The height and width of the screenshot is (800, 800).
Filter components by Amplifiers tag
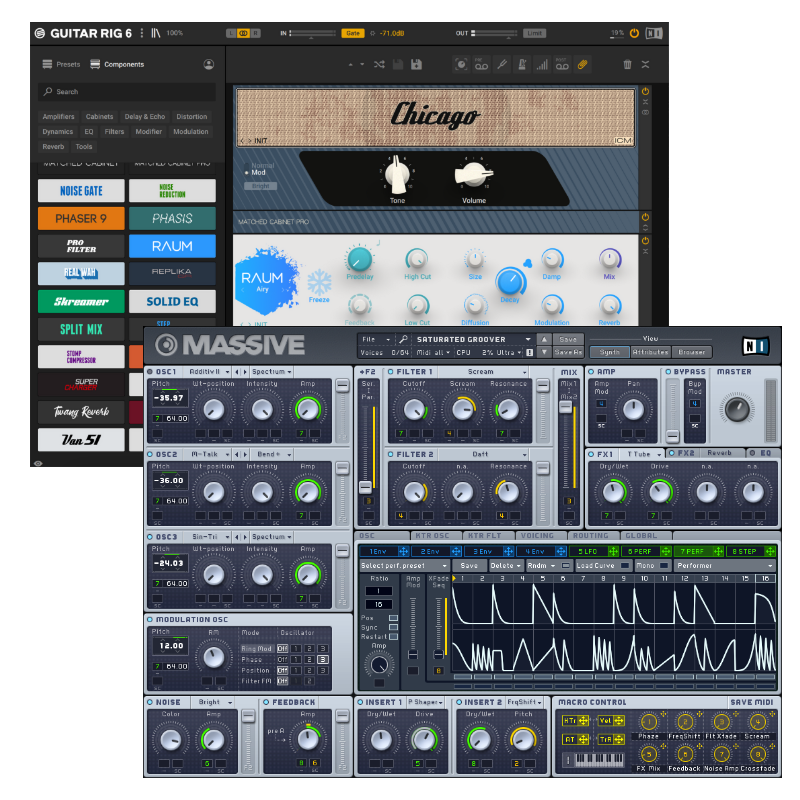pos(59,117)
